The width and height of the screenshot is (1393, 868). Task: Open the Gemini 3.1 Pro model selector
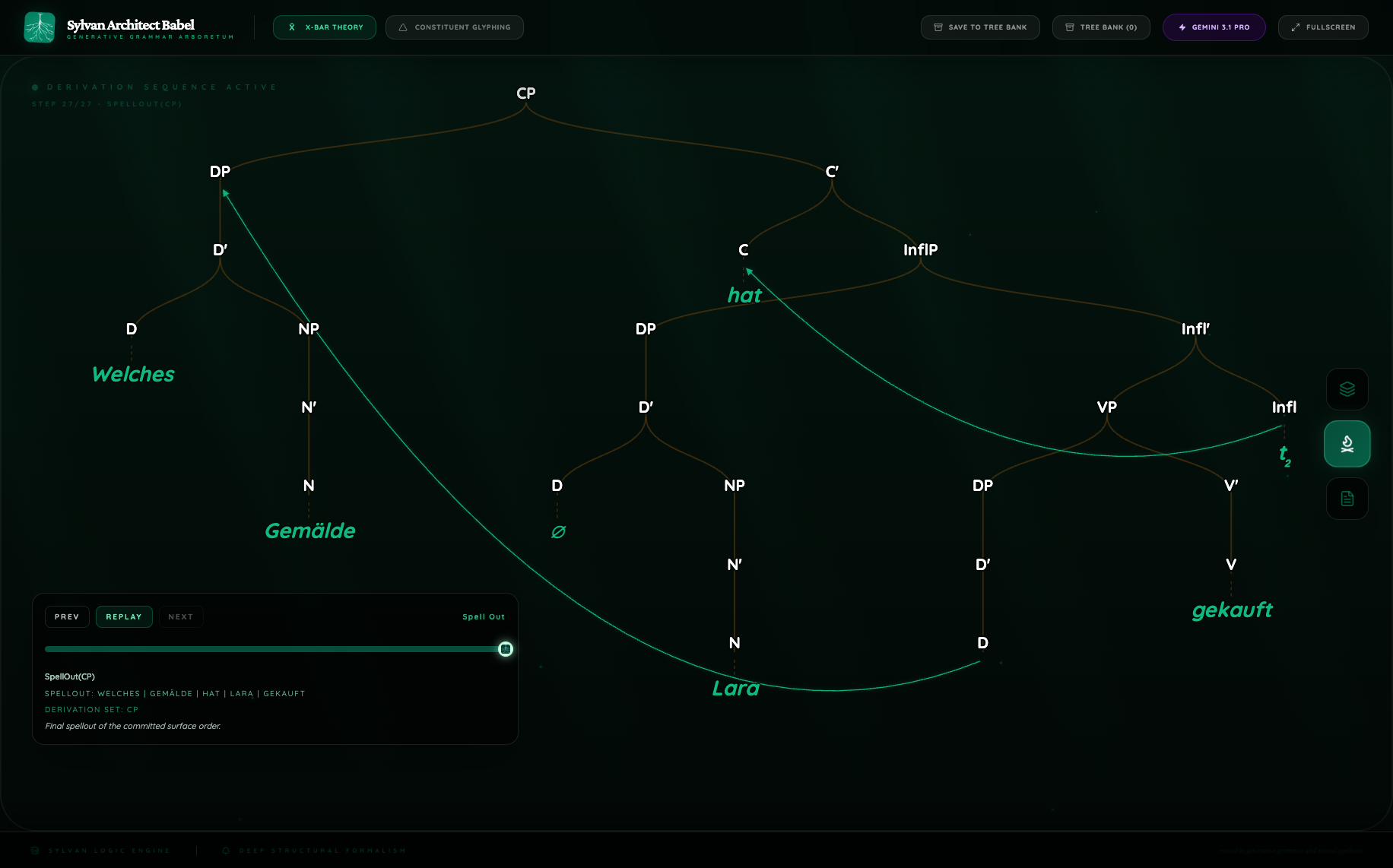(x=1214, y=27)
